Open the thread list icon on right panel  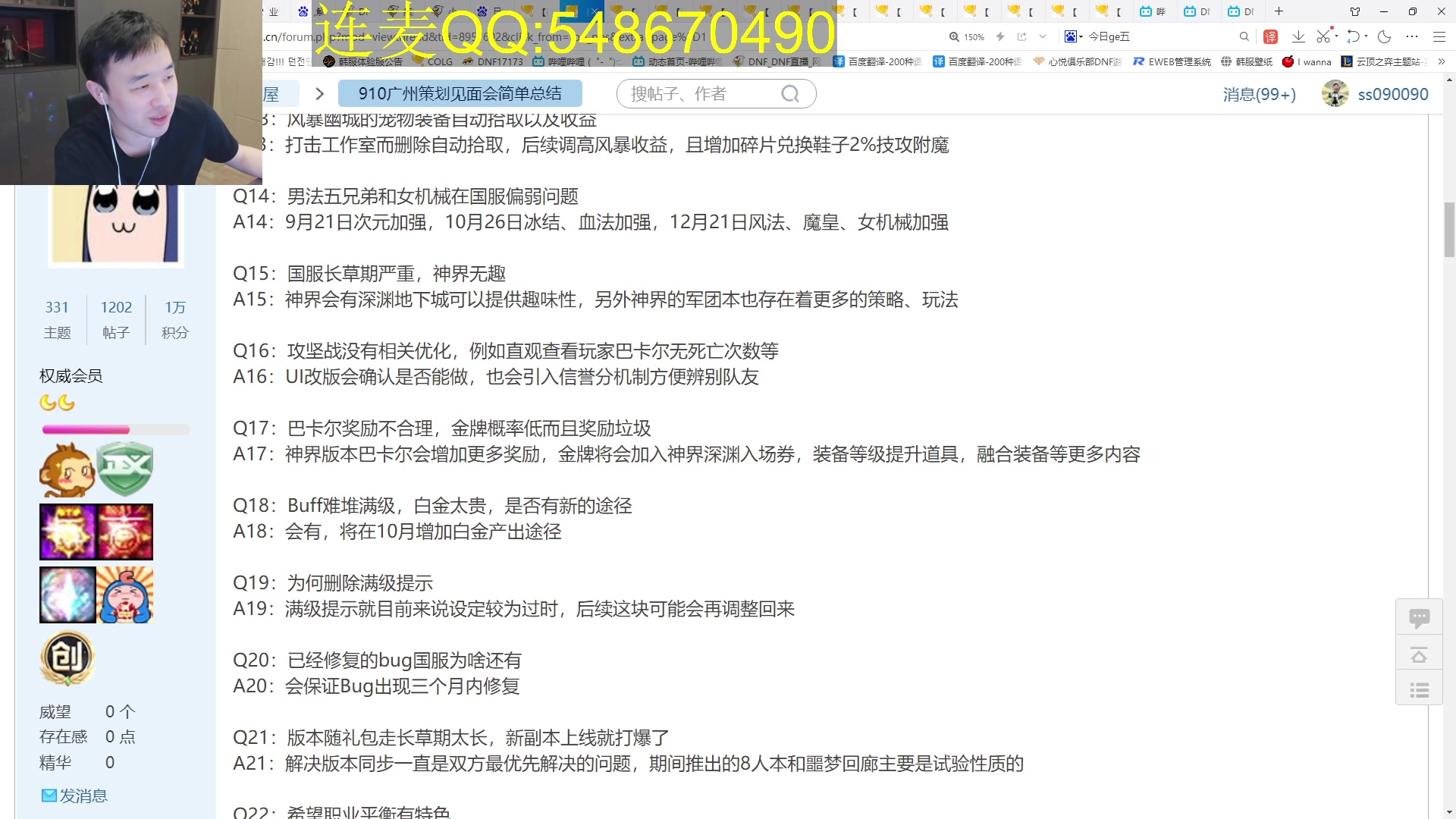pyautogui.click(x=1419, y=689)
